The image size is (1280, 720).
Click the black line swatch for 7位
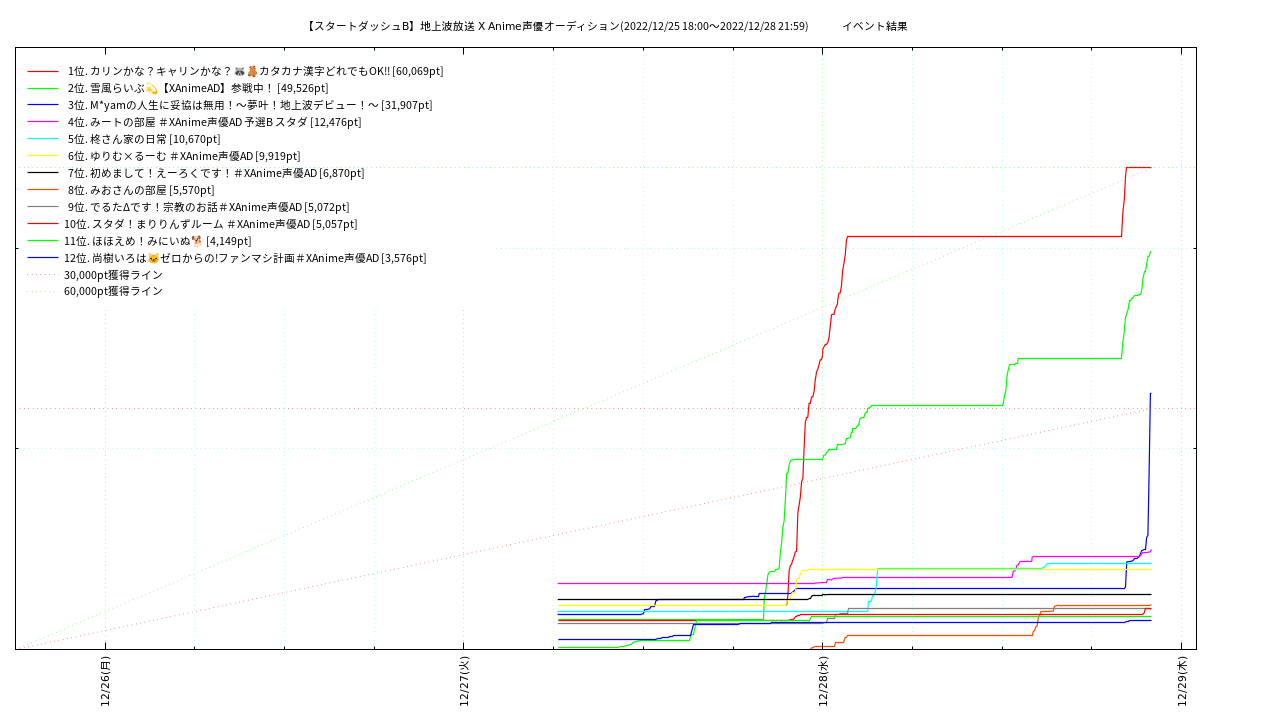tap(43, 173)
